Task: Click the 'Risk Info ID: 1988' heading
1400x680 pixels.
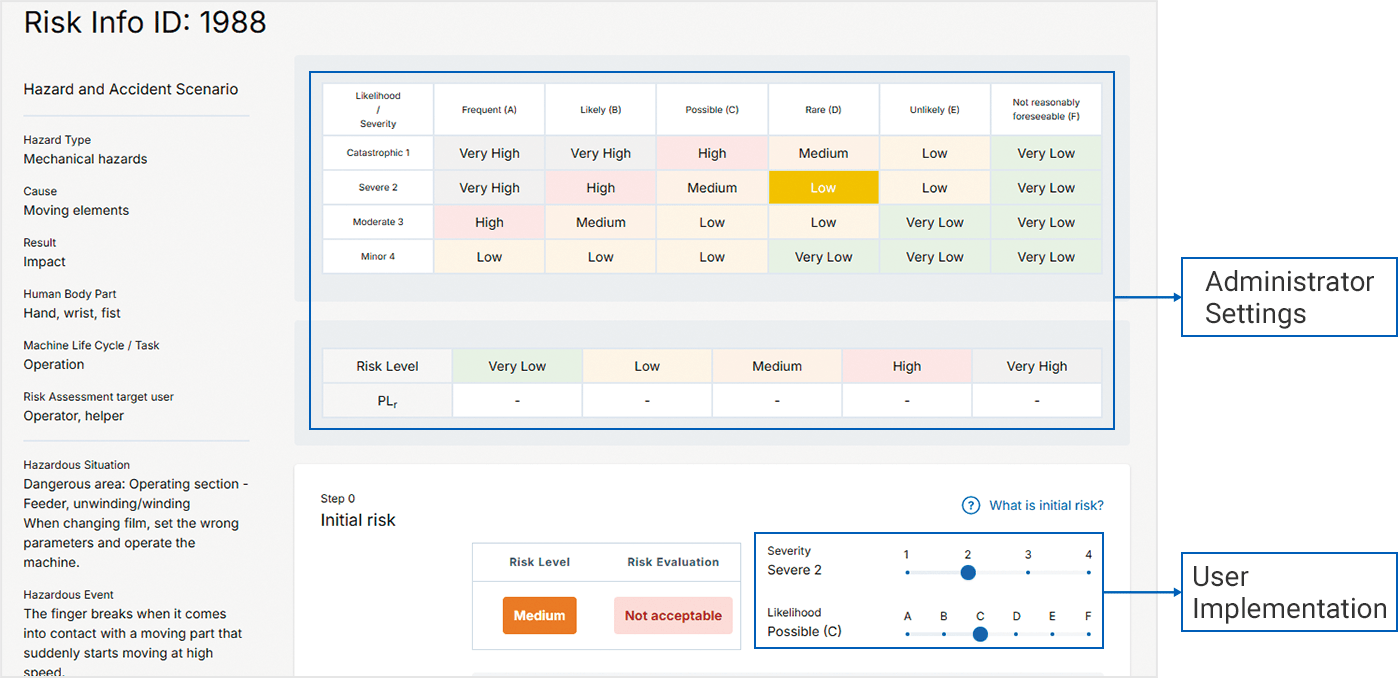Action: tap(145, 22)
